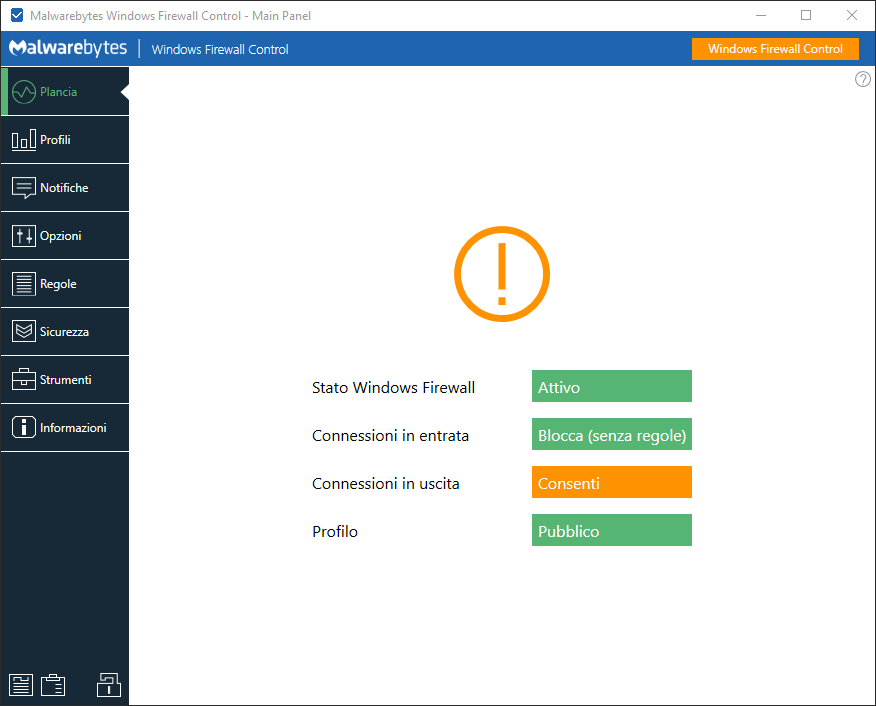The image size is (876, 706).
Task: Click the Windows Firewall Control header text
Action: [x=220, y=49]
